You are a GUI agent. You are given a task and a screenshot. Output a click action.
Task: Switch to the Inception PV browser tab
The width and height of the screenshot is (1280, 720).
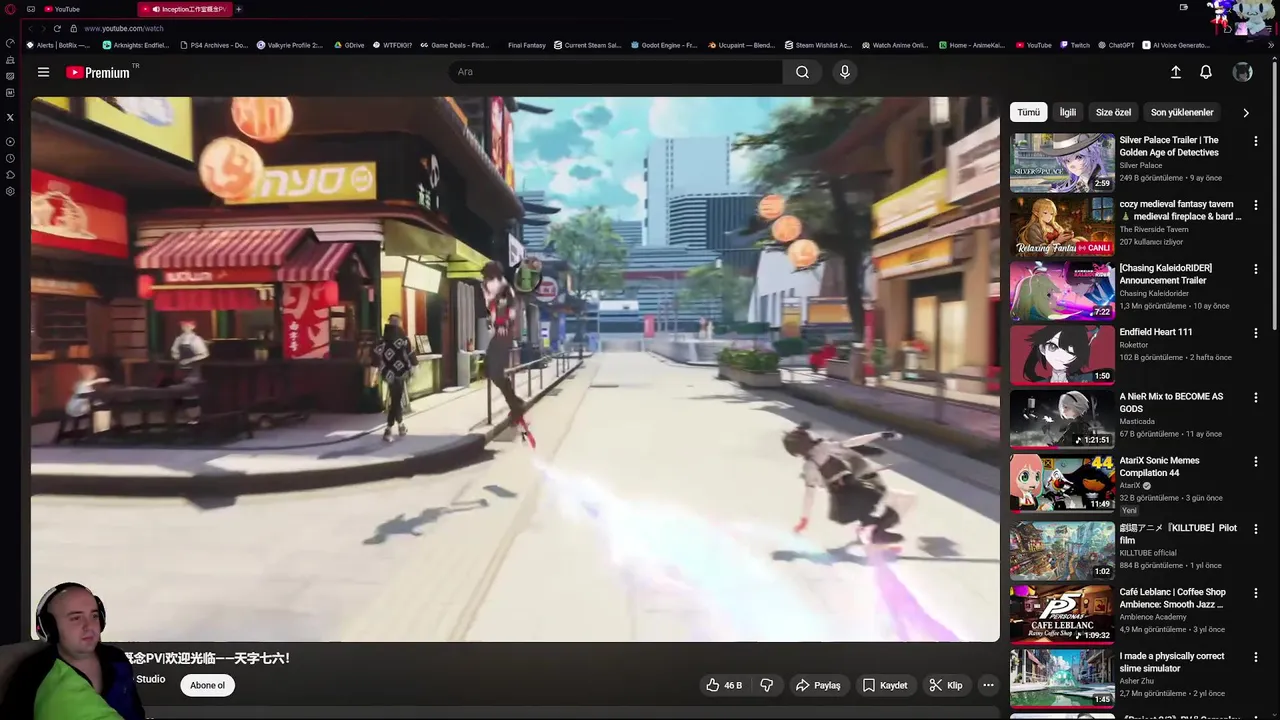click(x=186, y=9)
